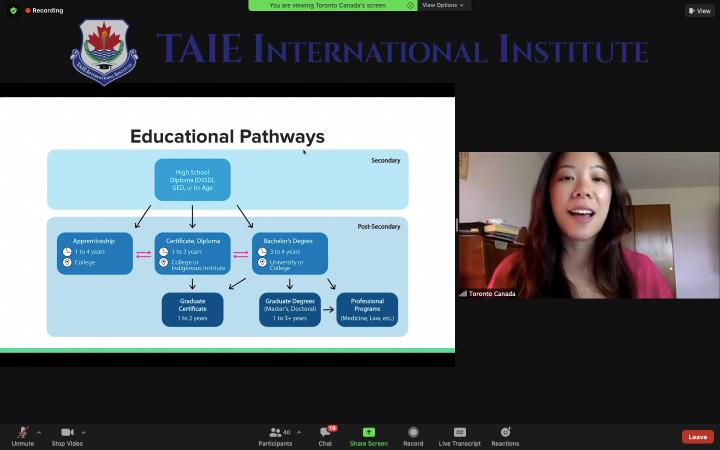The image size is (720, 450).
Task: Click the Educational Pathways shared slide
Action: tap(227, 225)
